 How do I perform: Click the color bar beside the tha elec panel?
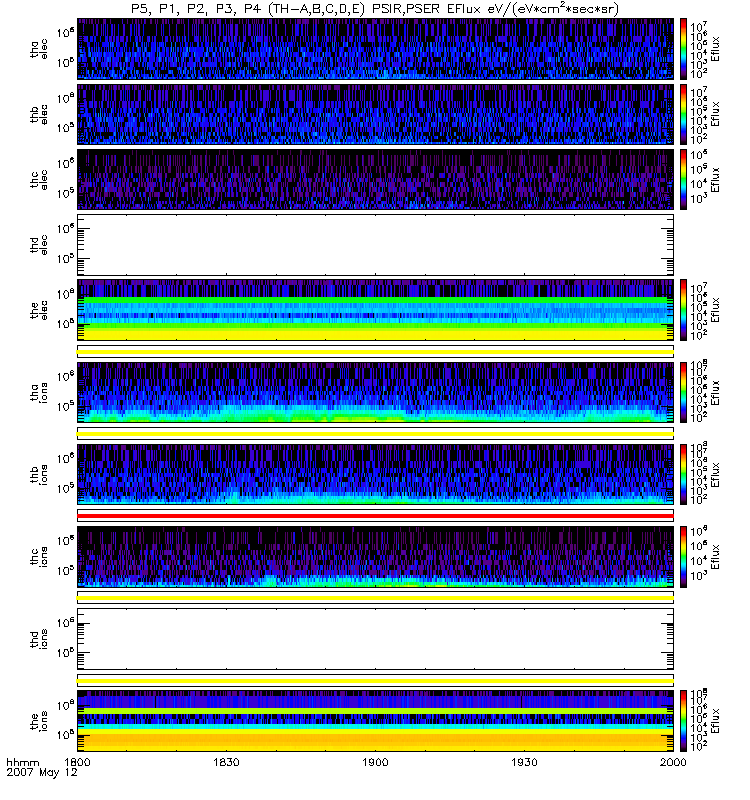683,49
